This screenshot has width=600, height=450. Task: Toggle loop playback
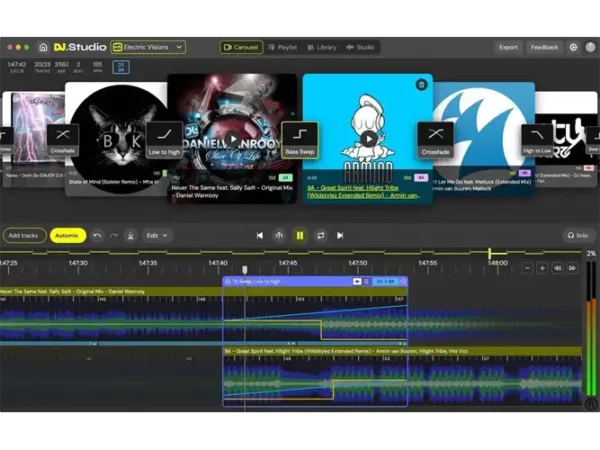(321, 235)
